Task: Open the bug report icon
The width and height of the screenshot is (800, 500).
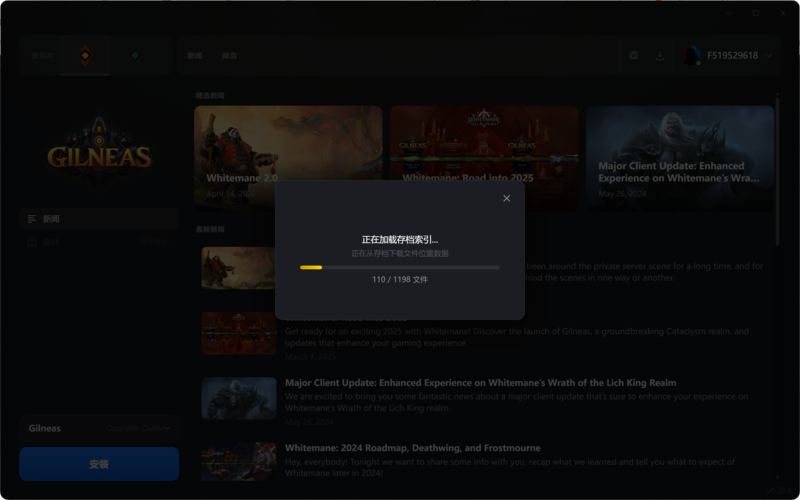Action: (634, 55)
